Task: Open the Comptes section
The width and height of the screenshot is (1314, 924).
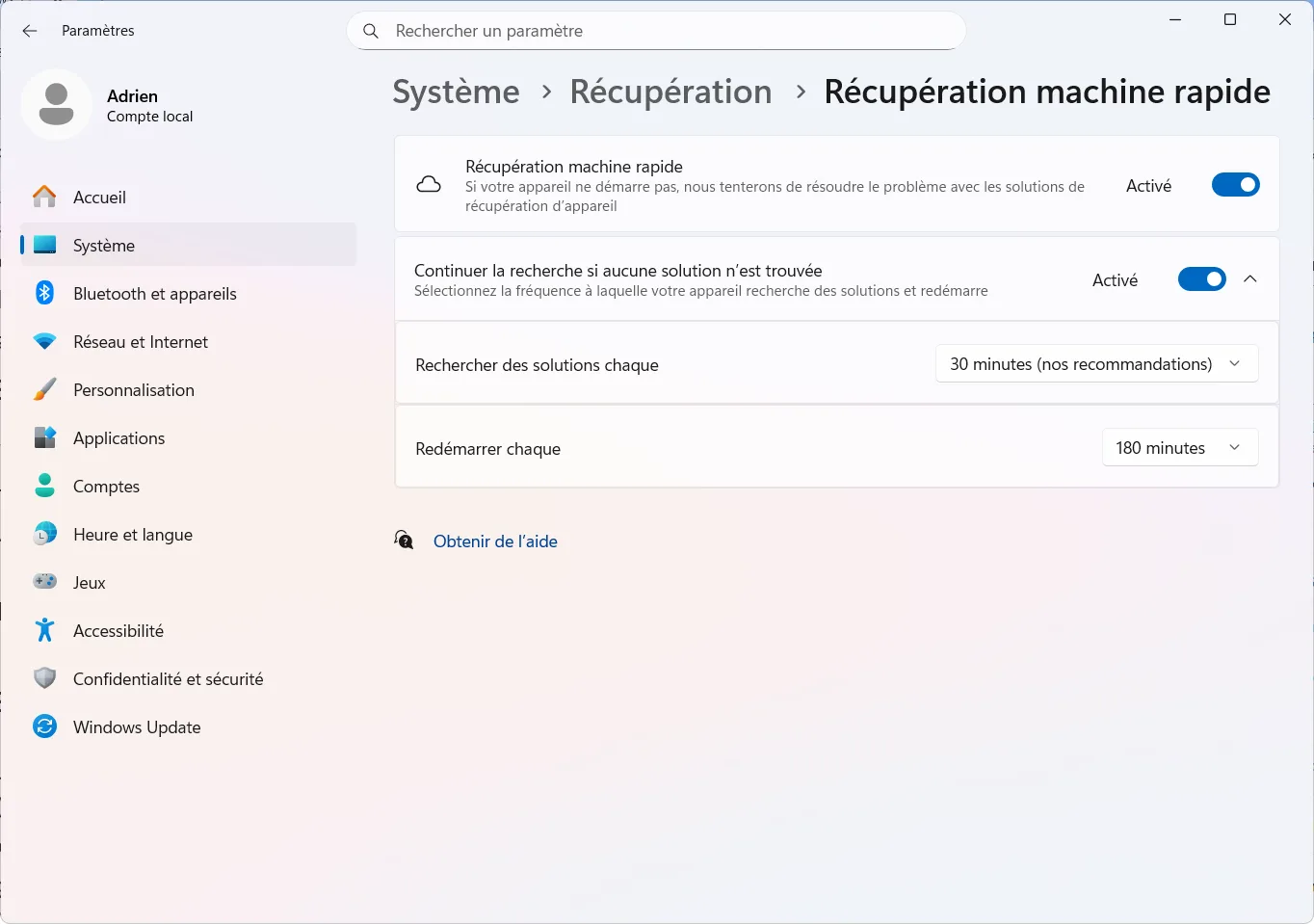Action: pyautogui.click(x=106, y=486)
